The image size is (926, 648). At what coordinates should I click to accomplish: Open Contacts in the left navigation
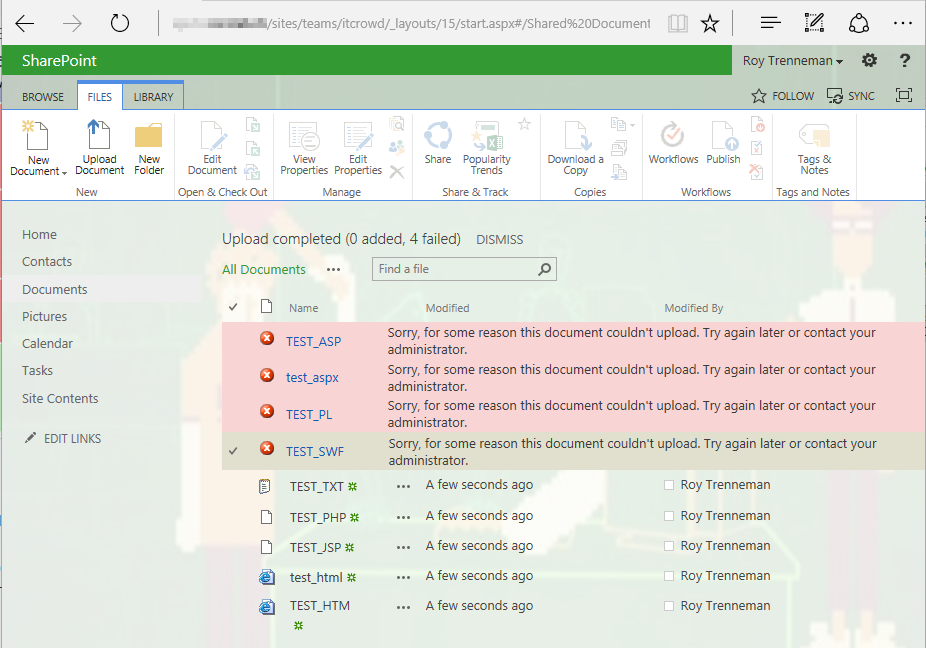[47, 262]
